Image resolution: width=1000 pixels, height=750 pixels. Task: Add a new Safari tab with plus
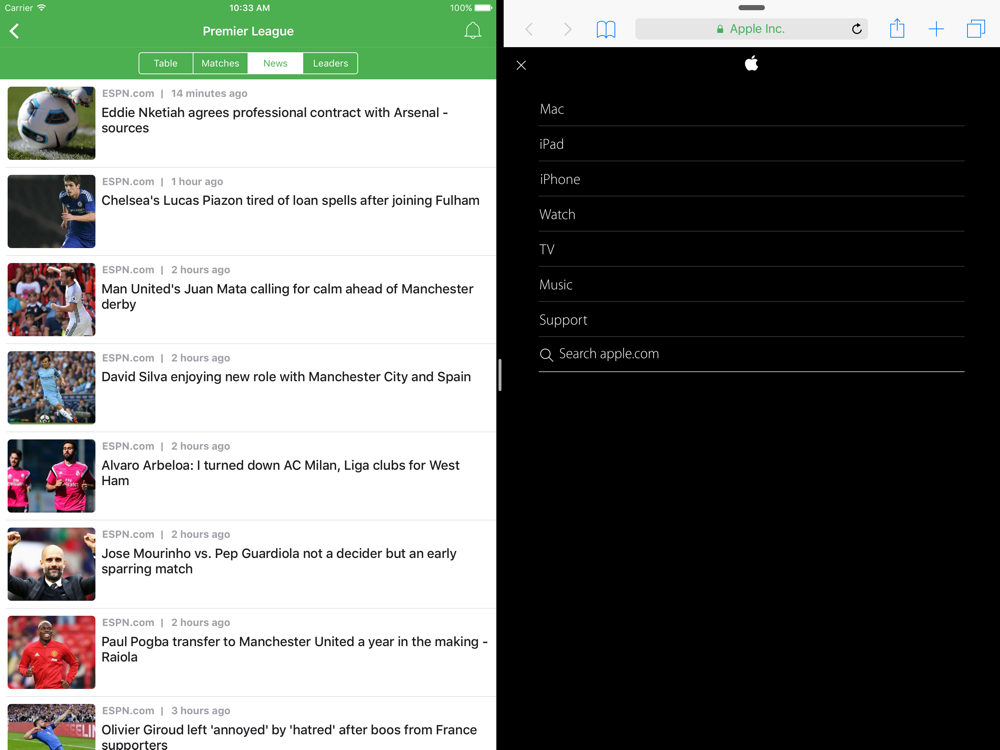click(x=936, y=29)
